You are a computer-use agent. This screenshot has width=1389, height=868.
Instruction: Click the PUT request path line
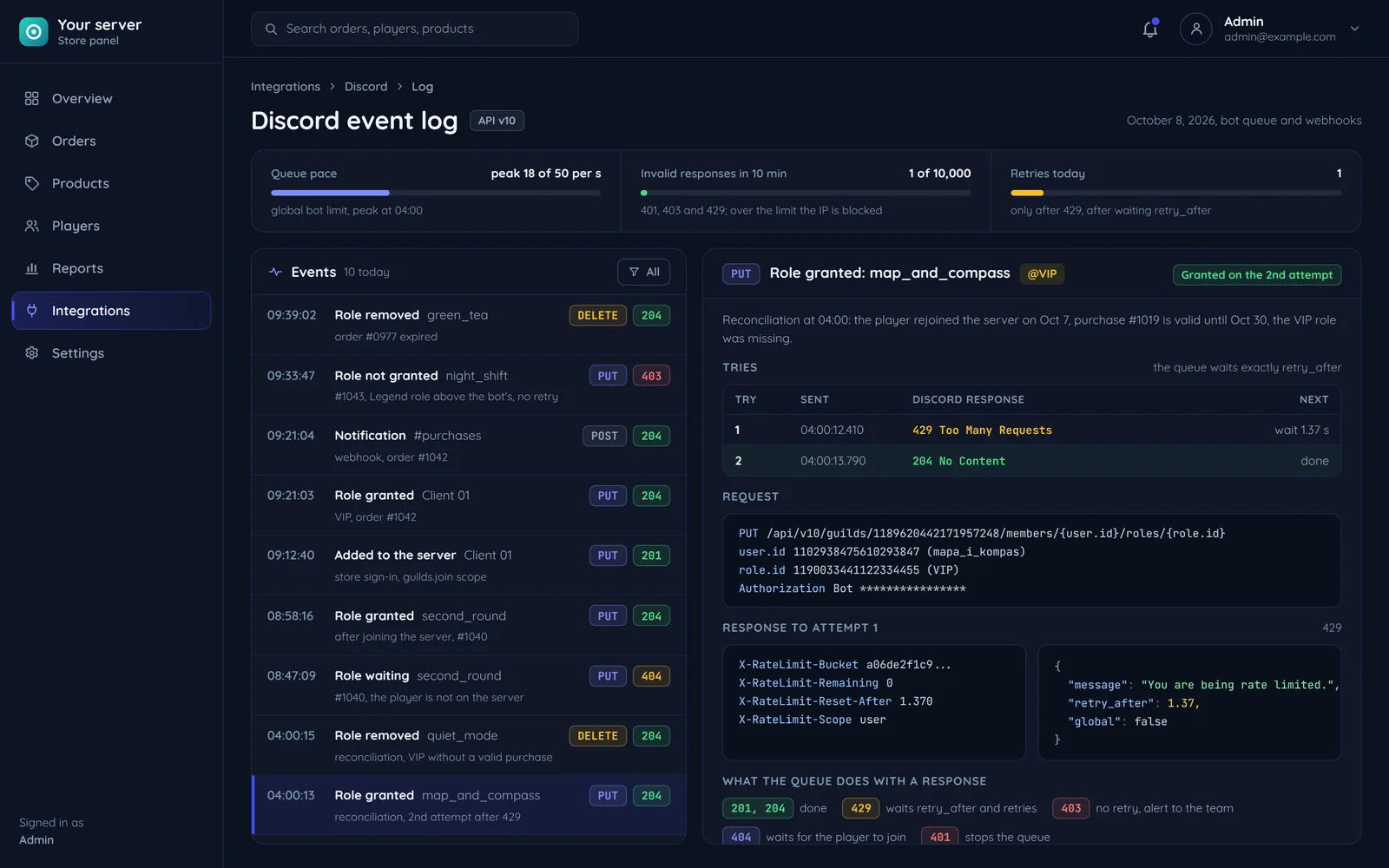(982, 534)
